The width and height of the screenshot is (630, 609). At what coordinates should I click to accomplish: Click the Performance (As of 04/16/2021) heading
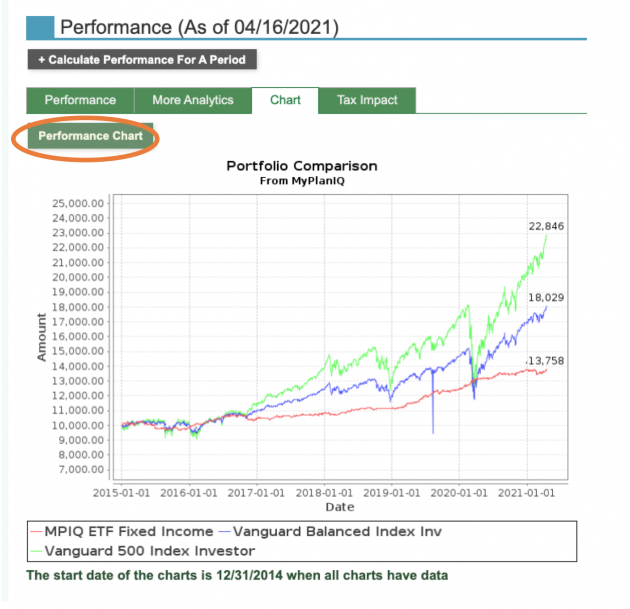point(200,27)
